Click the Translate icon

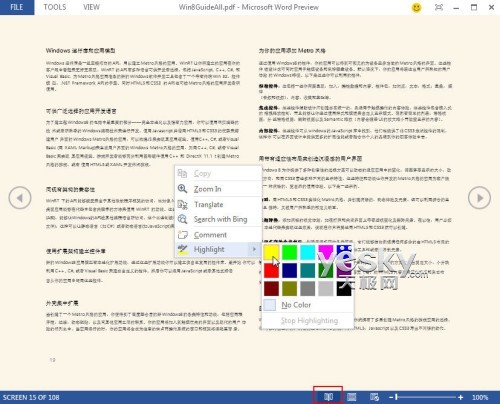pos(182,204)
